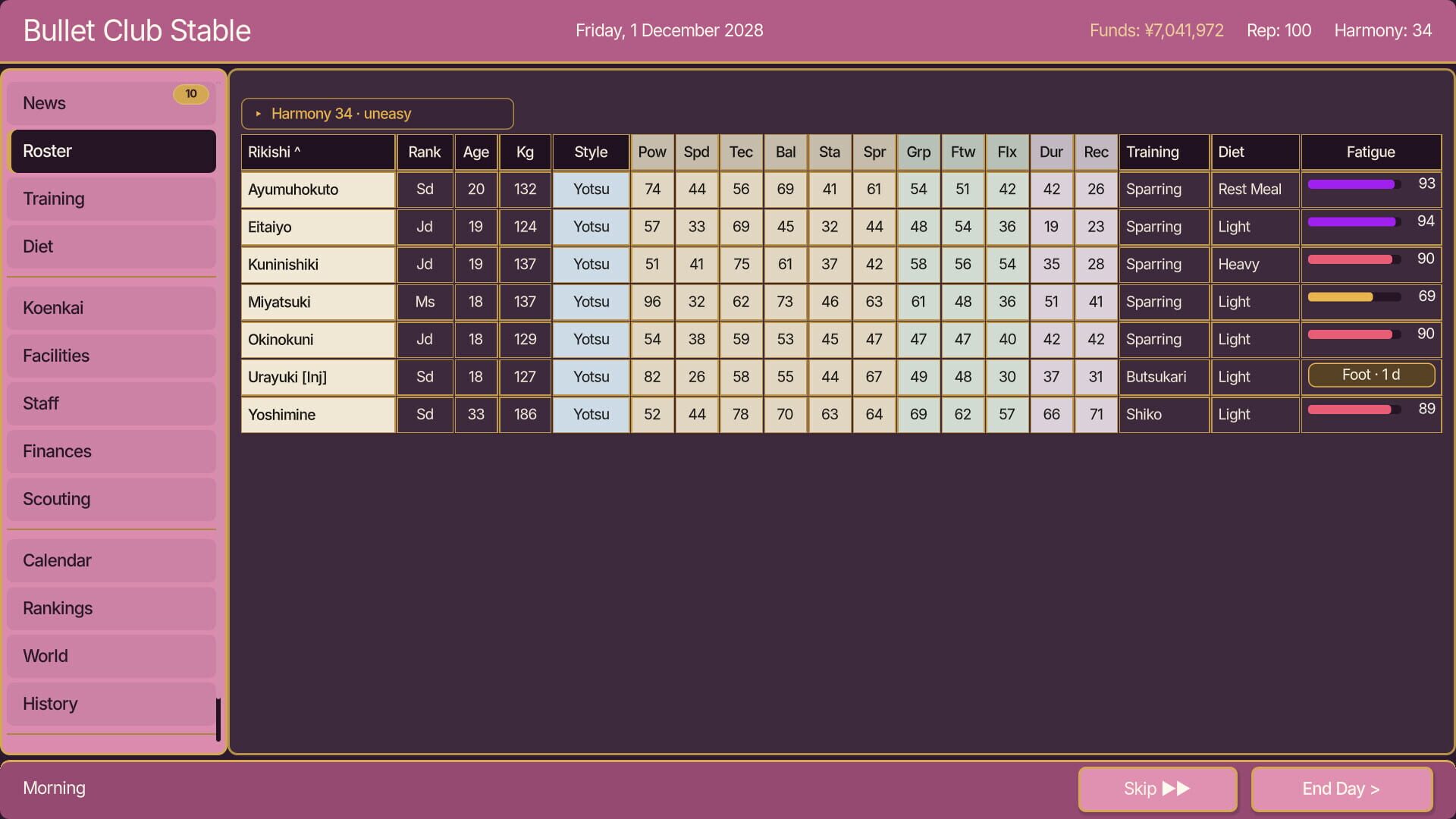This screenshot has height=819, width=1456.
Task: Click the Skip fast-forward arrows button
Action: 1157,789
